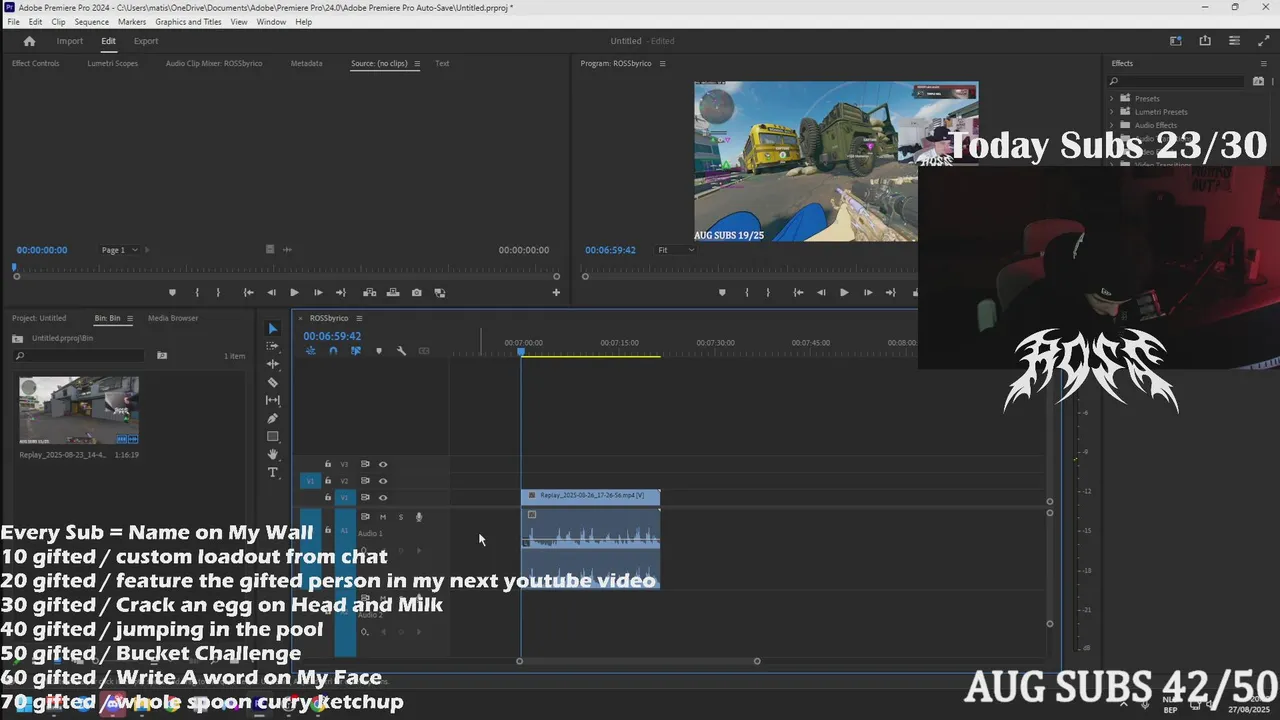Click Mark Out in the Source monitor
This screenshot has height=720, width=1280.
coord(218,293)
